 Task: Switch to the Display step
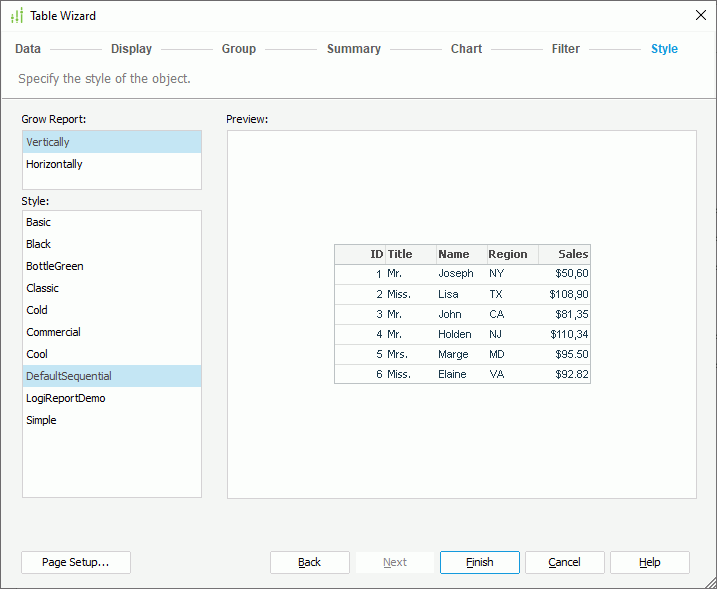(x=131, y=49)
